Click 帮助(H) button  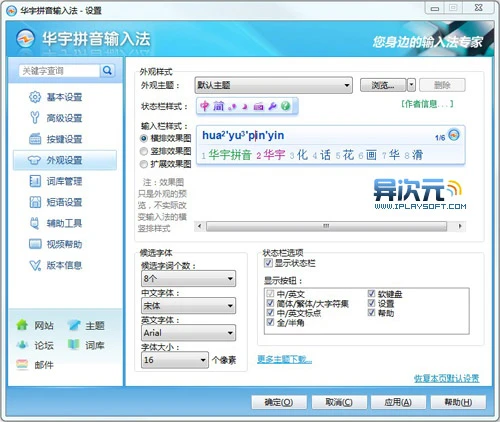pyautogui.click(x=458, y=402)
